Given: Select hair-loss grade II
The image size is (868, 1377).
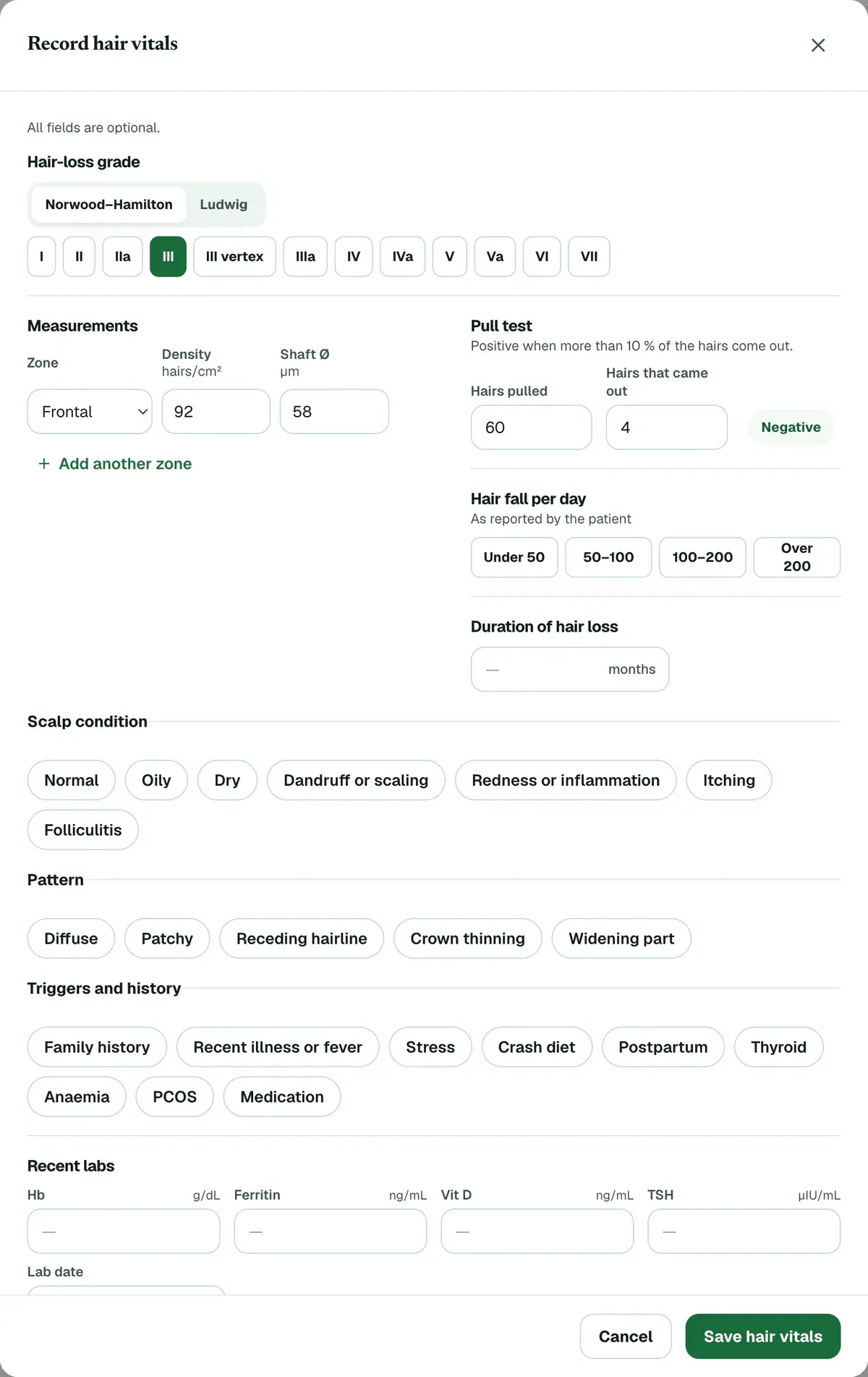Looking at the screenshot, I should click(79, 257).
